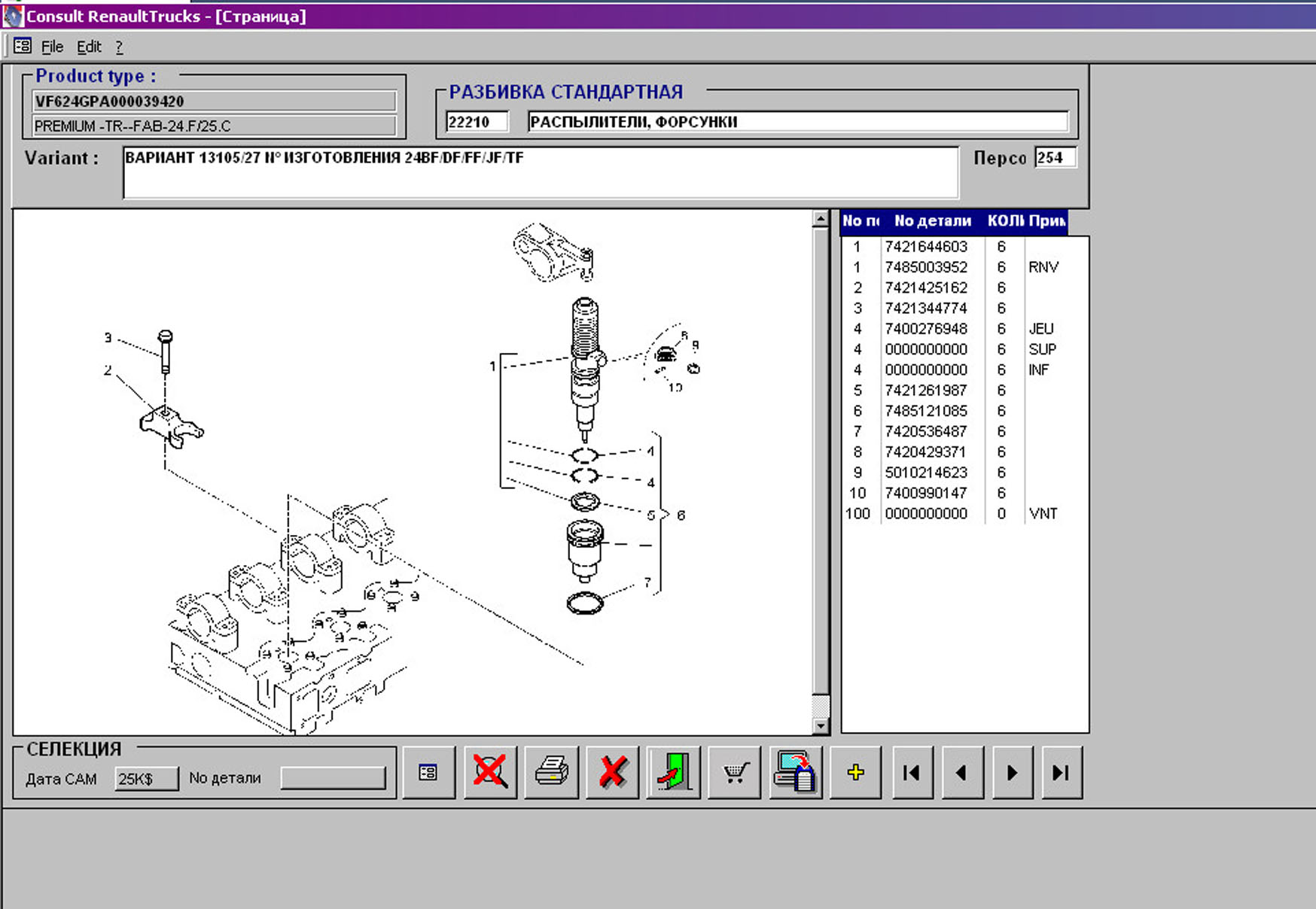This screenshot has height=909, width=1316.
Task: Open the Edit menu
Action: (89, 47)
